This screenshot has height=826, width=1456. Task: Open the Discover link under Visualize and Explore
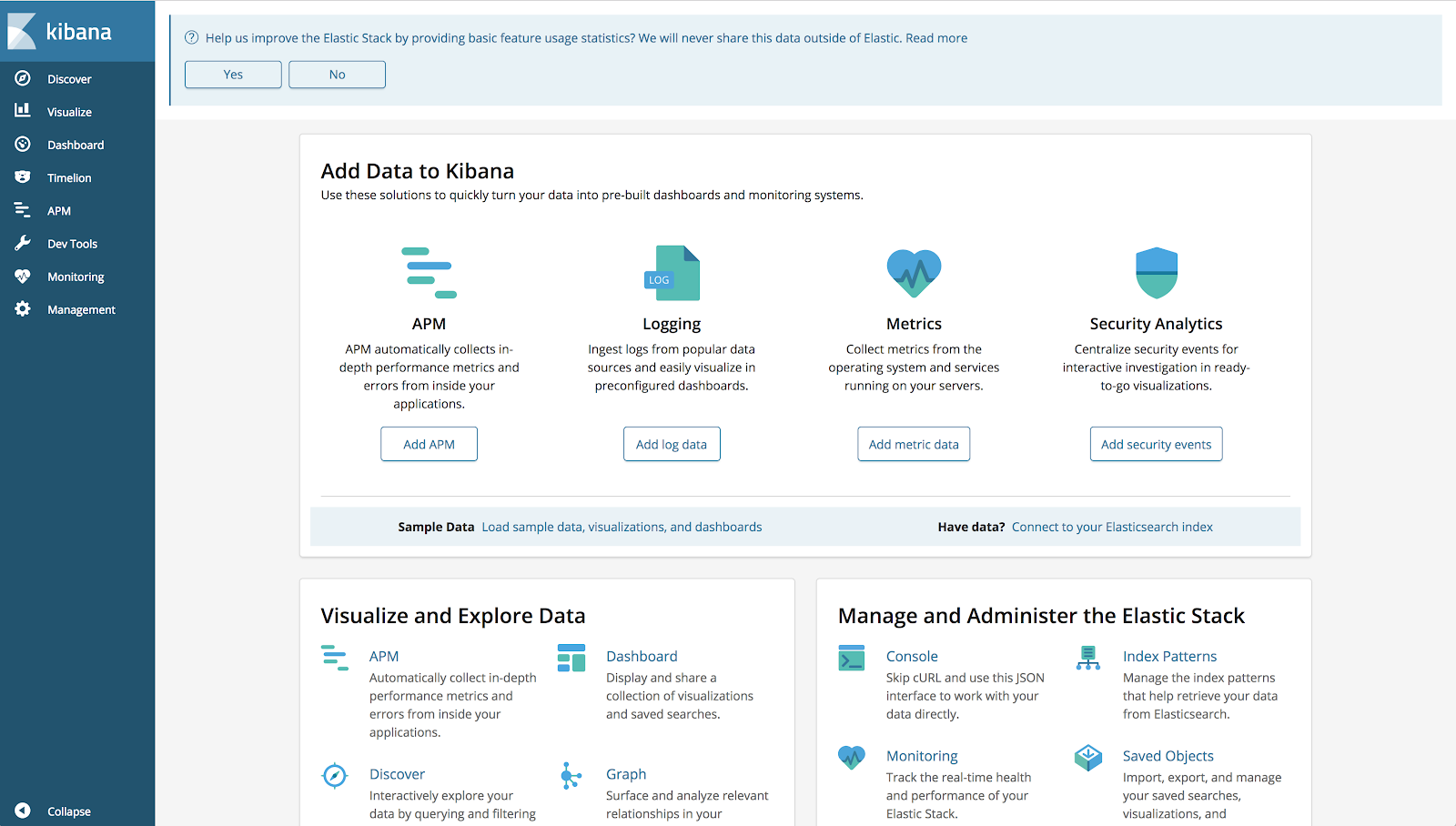pyautogui.click(x=397, y=774)
